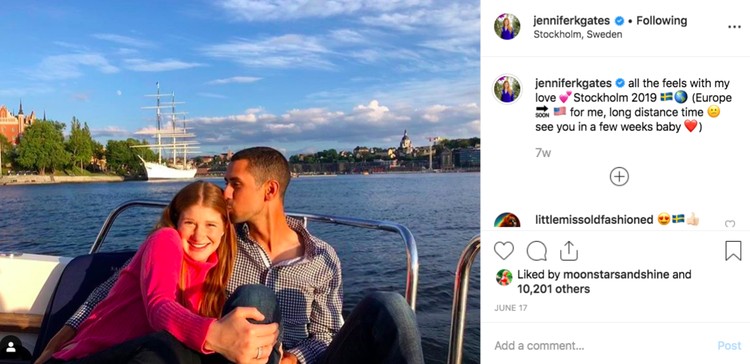
Task: Open jenniferkgates username in header
Action: click(572, 21)
